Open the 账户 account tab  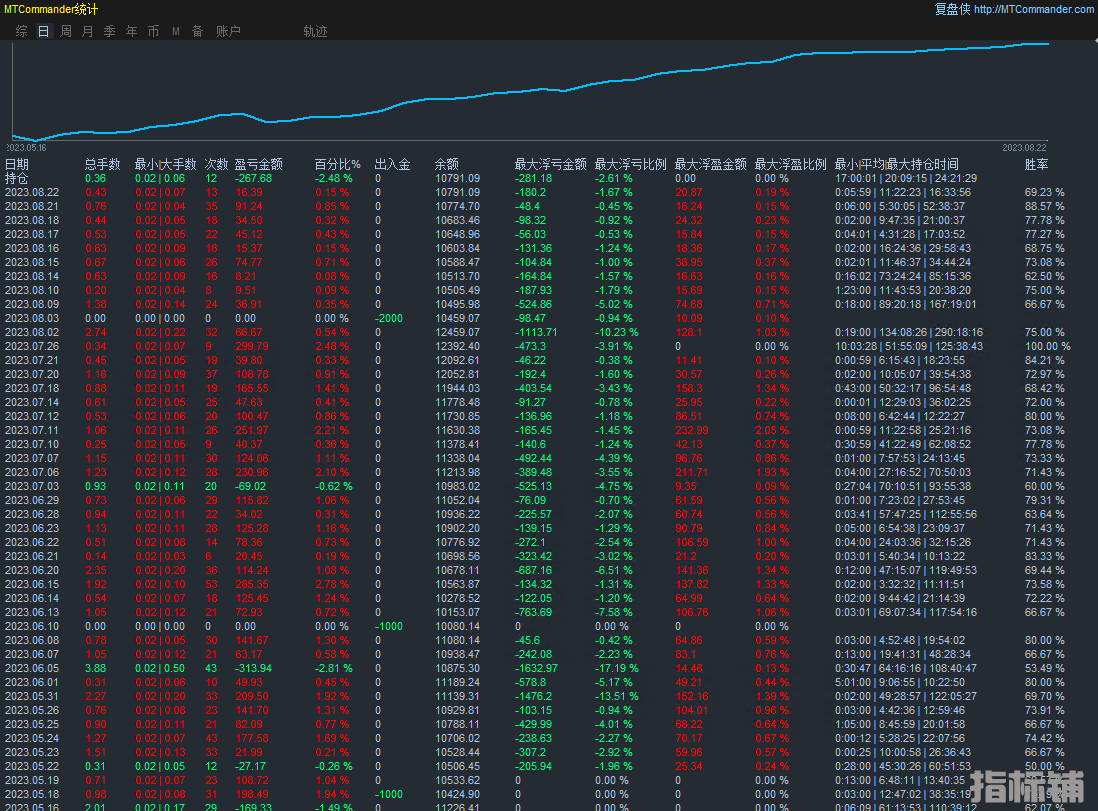tap(228, 31)
